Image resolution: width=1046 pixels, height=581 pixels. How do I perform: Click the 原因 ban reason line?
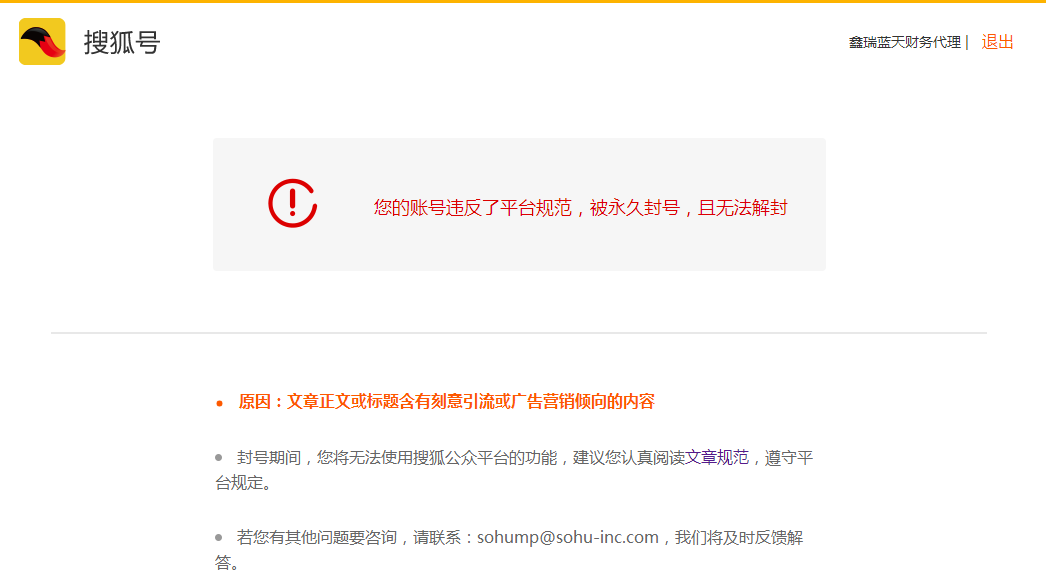pos(446,402)
